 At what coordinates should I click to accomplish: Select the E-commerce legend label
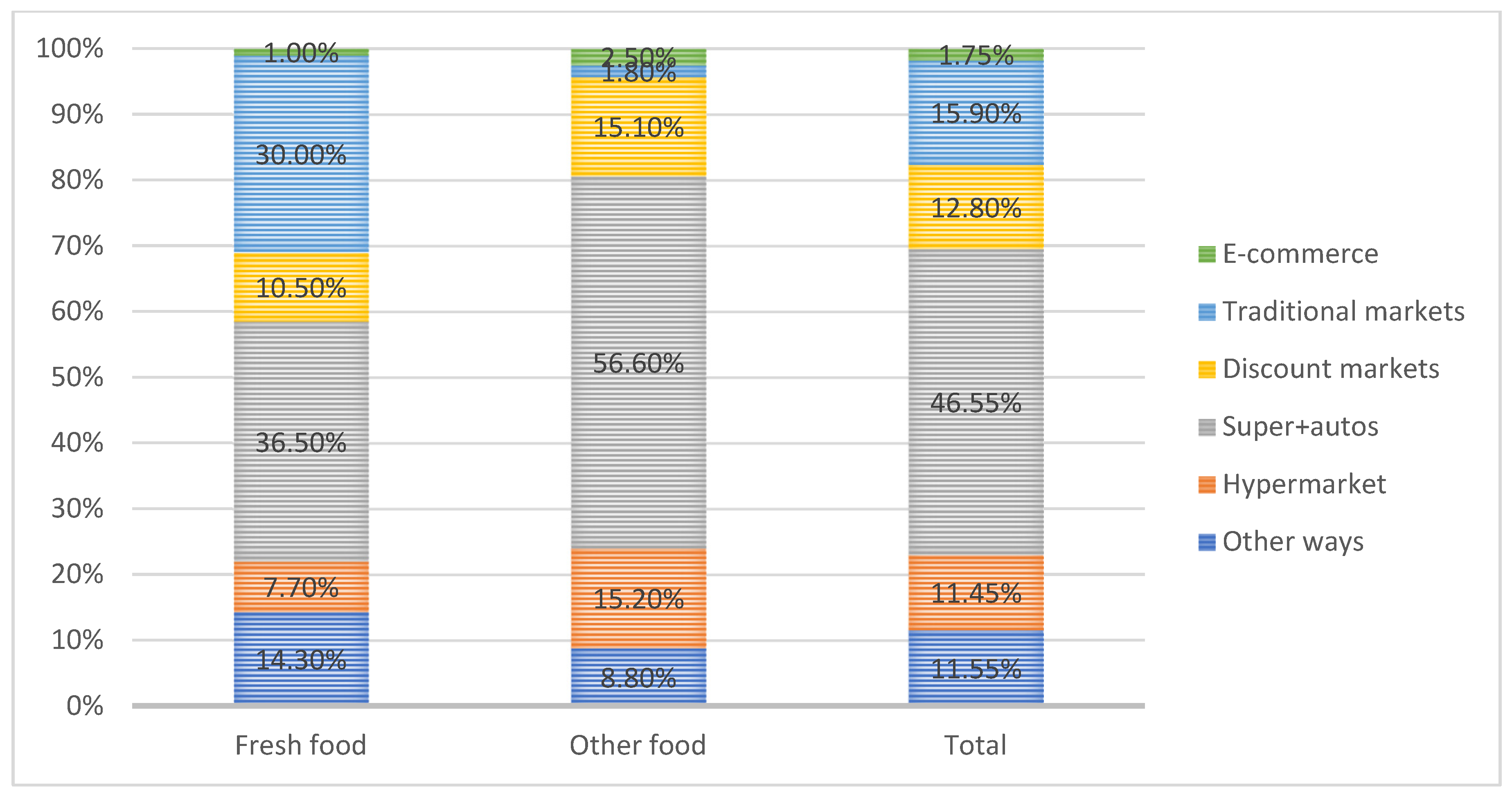tap(1300, 254)
